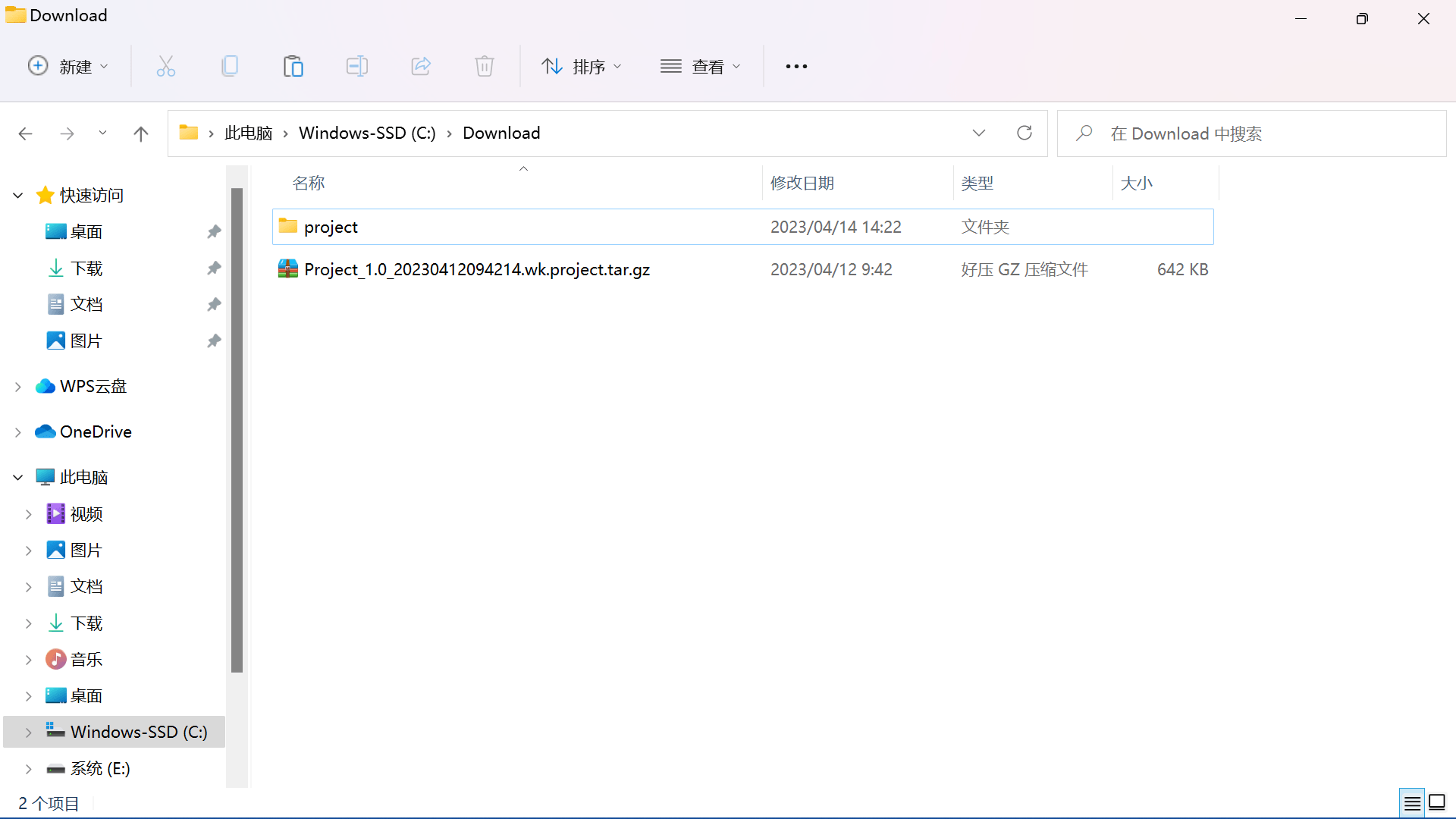
Task: Open the 排序 sort dropdown
Action: (x=582, y=67)
